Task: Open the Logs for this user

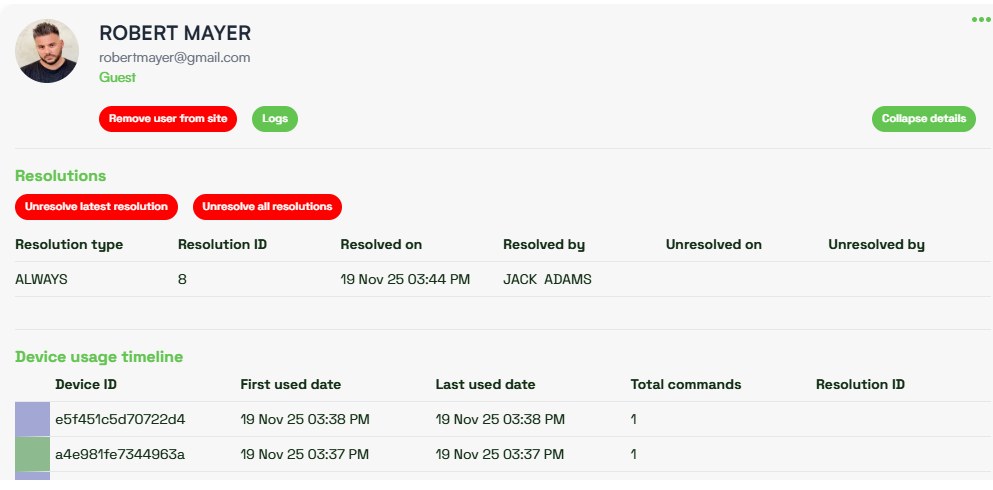Action: pos(275,119)
